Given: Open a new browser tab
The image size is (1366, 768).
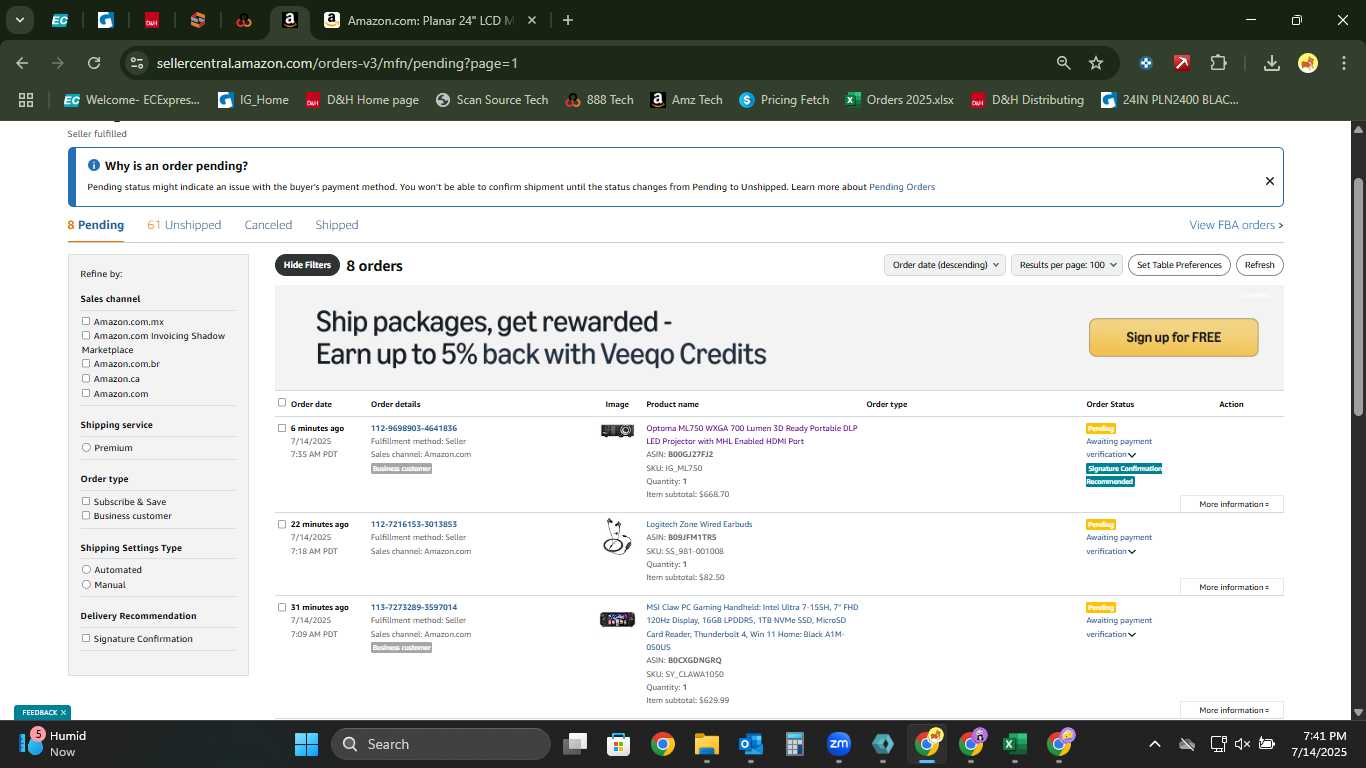Looking at the screenshot, I should coord(568,20).
